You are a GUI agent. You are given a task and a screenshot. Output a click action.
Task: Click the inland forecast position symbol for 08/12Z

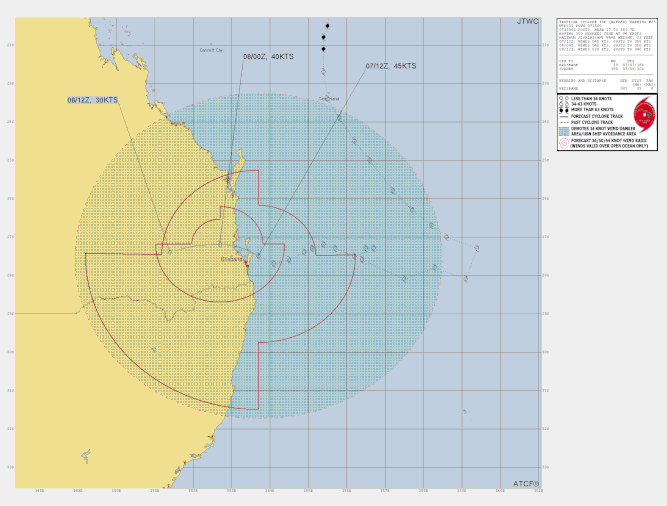click(x=169, y=251)
